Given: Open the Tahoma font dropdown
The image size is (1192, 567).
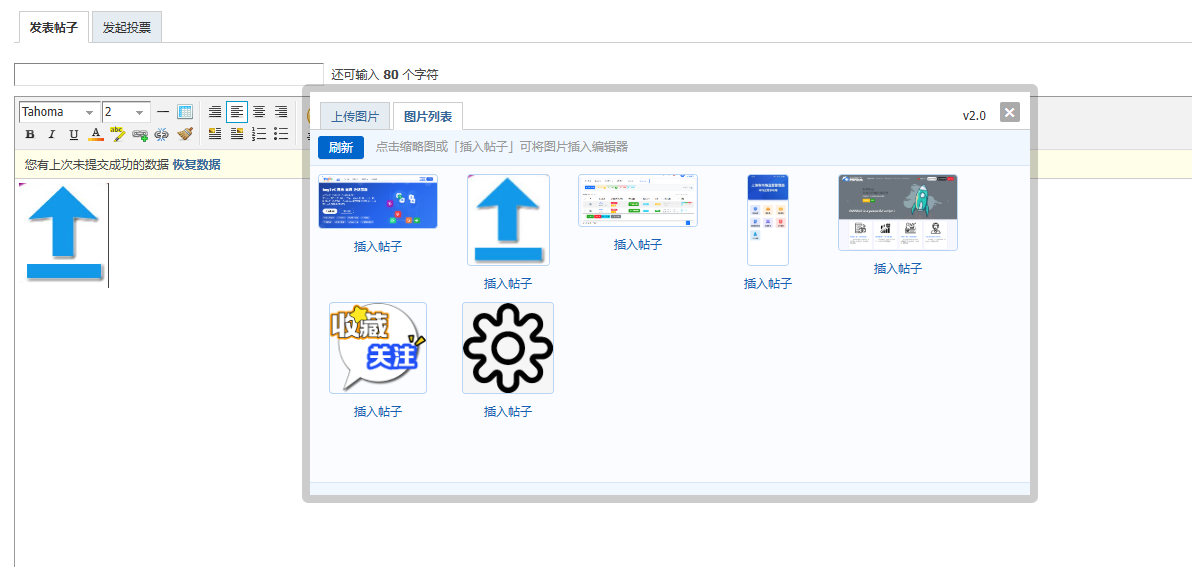Looking at the screenshot, I should point(59,112).
